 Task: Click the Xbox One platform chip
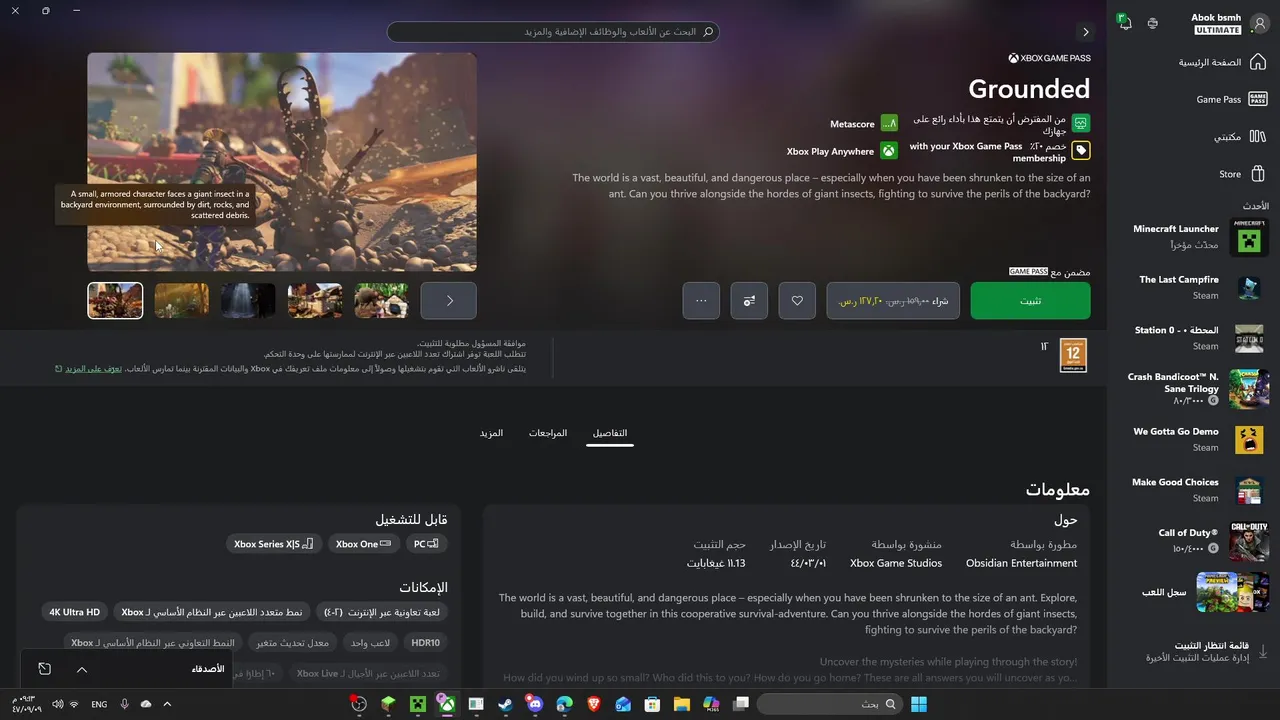point(363,544)
